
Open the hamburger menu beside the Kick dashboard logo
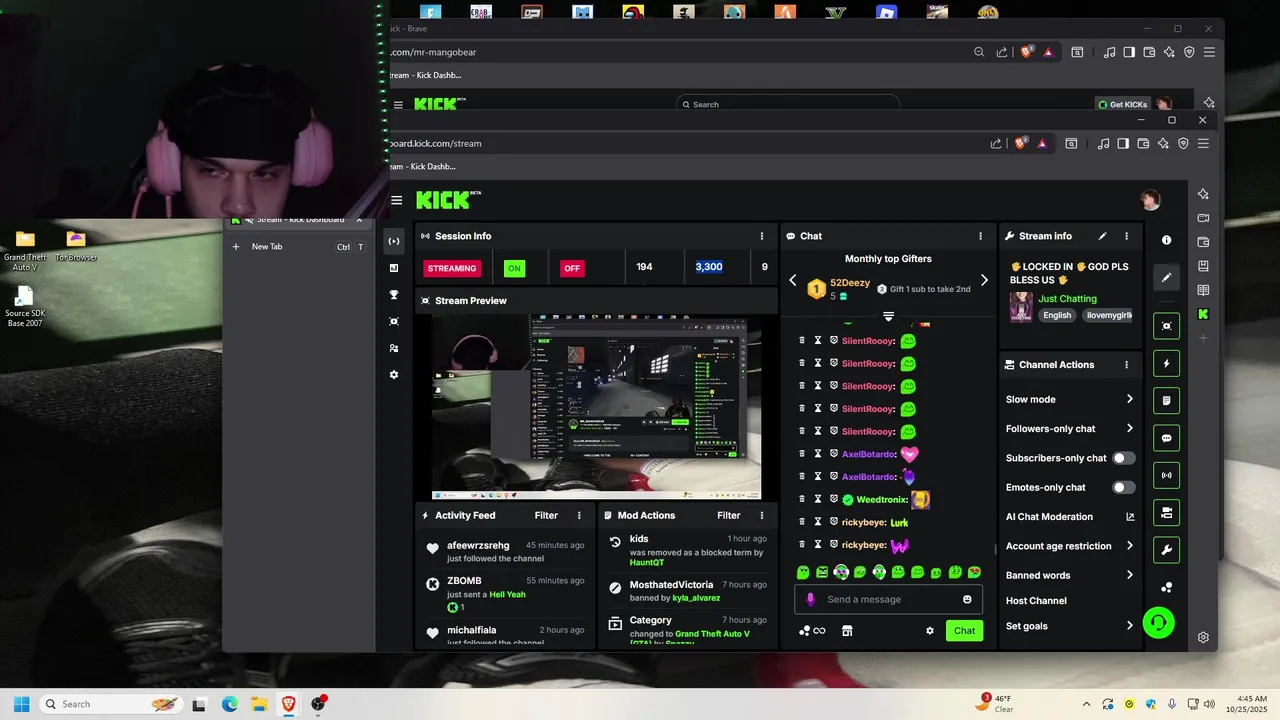(x=397, y=200)
